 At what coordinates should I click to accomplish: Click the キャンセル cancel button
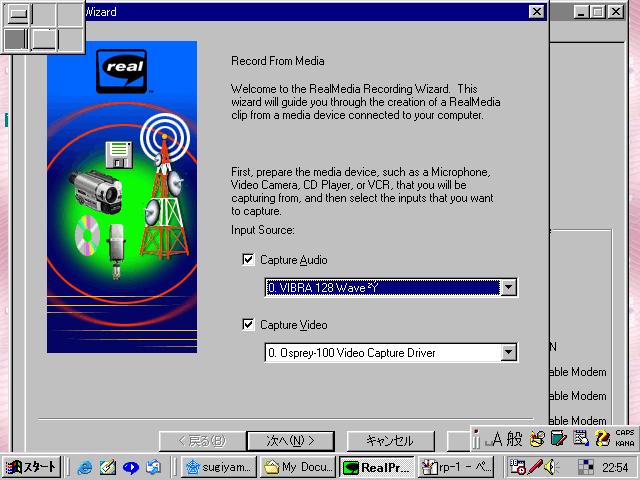[390, 441]
